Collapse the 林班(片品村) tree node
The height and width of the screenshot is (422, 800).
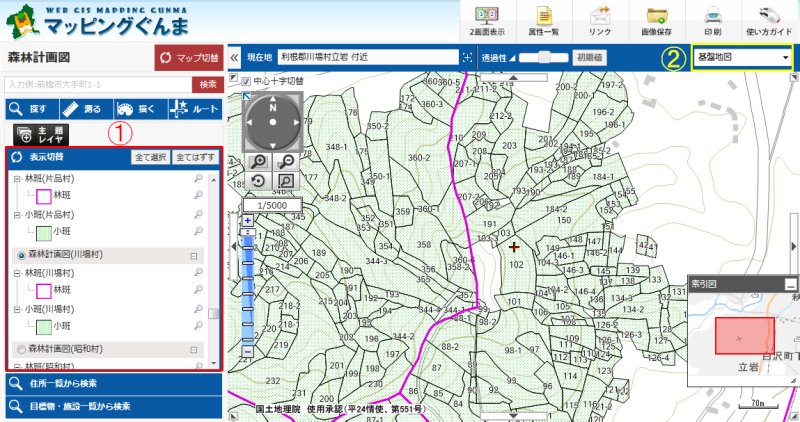point(17,179)
